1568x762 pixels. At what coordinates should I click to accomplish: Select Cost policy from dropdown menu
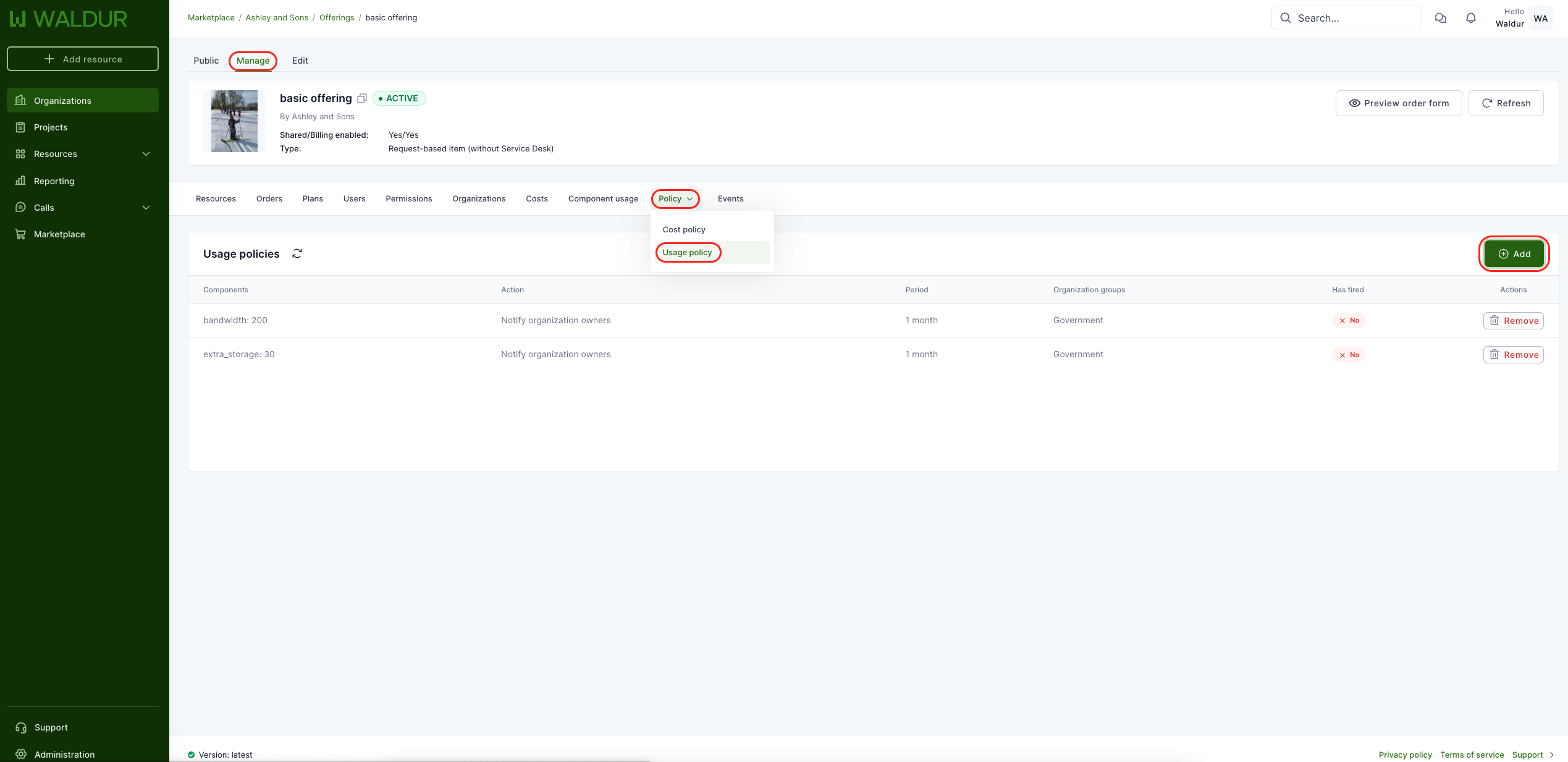coord(683,229)
